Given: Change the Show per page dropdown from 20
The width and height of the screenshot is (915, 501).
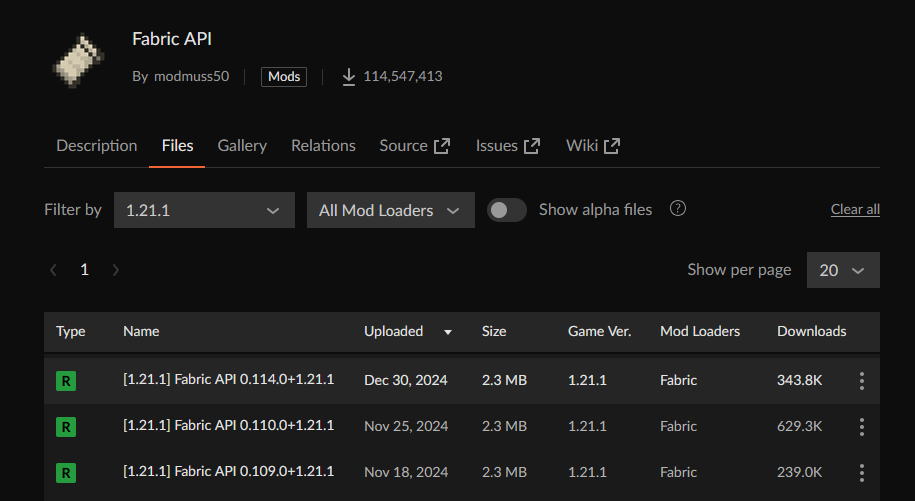Looking at the screenshot, I should [842, 270].
